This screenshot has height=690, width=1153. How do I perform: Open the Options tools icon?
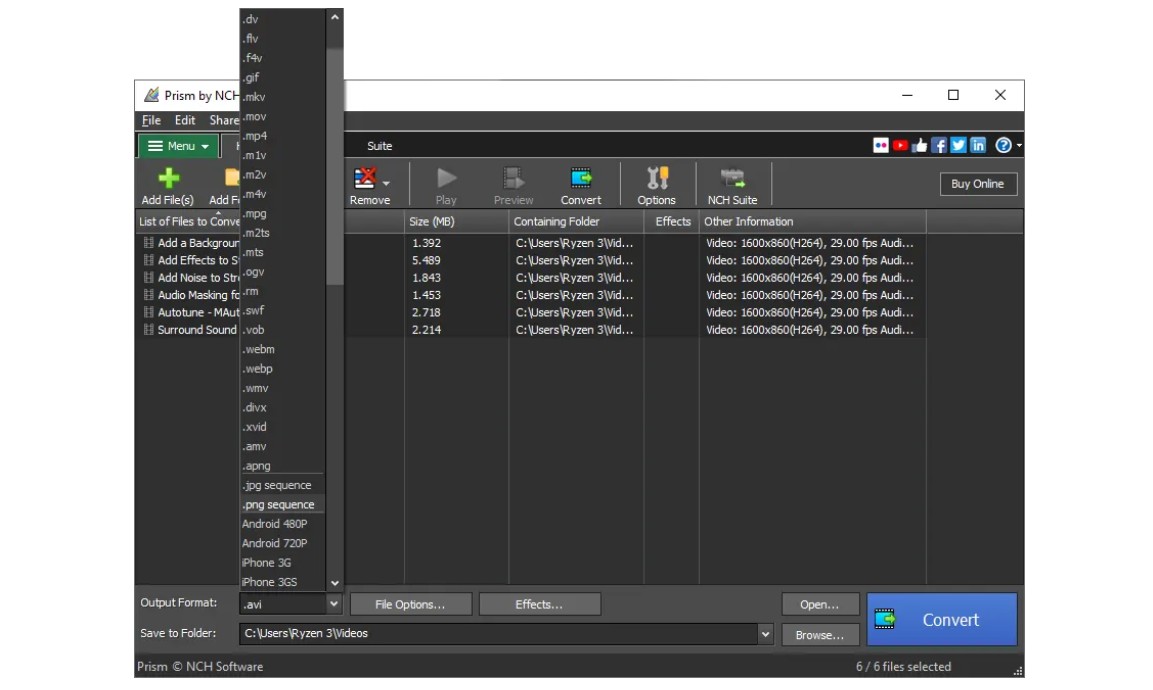coord(657,178)
